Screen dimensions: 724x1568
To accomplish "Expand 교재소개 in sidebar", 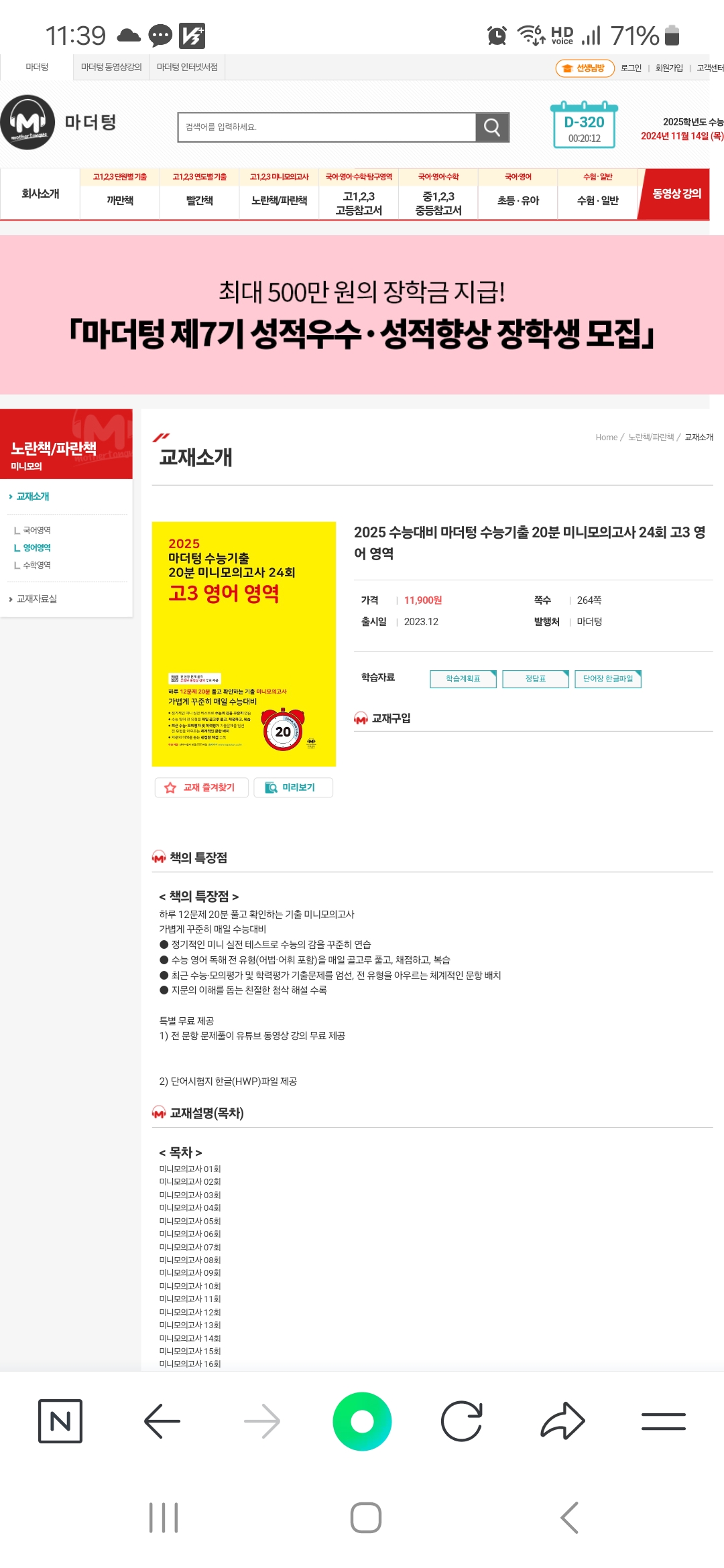I will point(32,497).
